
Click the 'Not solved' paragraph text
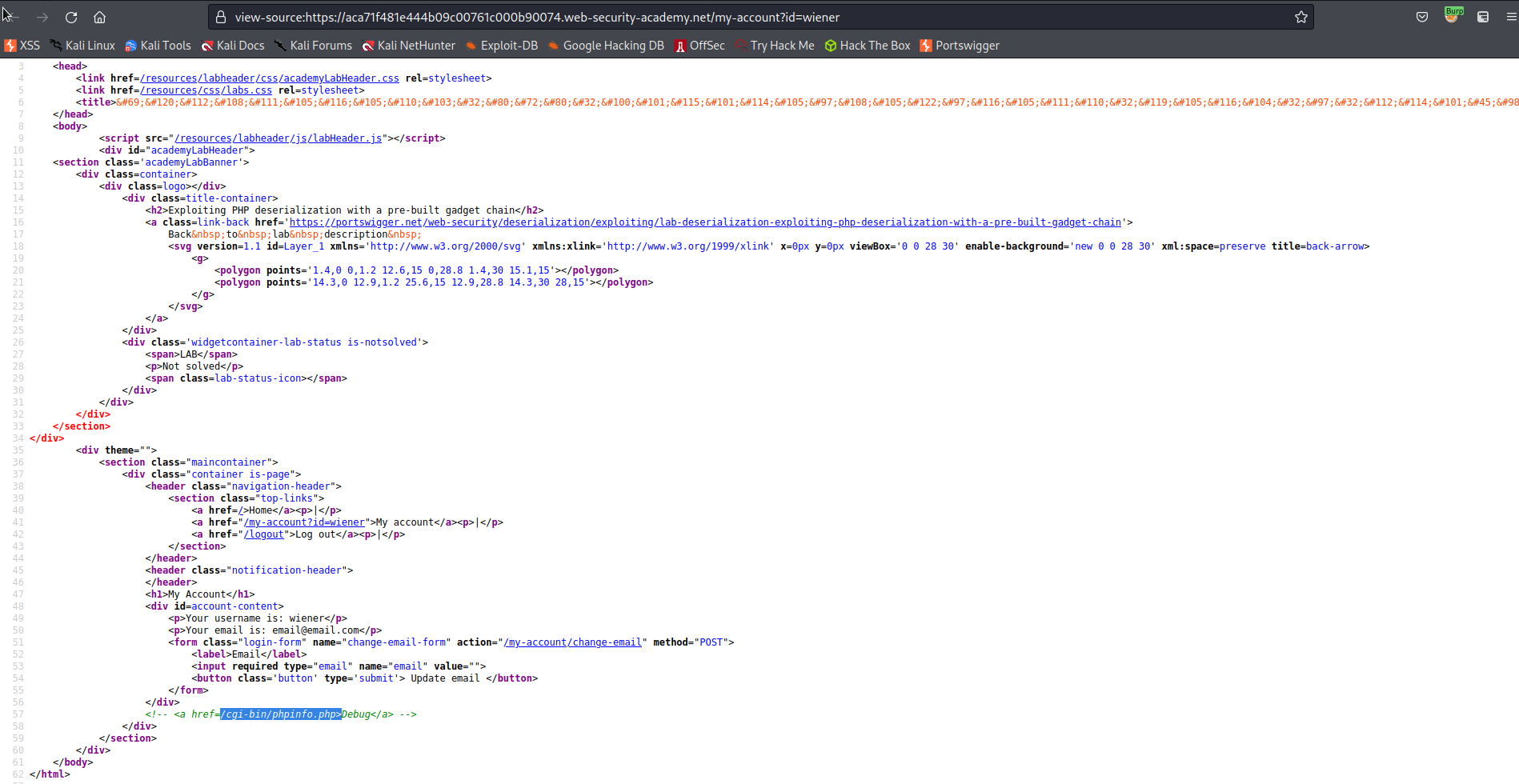tap(191, 366)
